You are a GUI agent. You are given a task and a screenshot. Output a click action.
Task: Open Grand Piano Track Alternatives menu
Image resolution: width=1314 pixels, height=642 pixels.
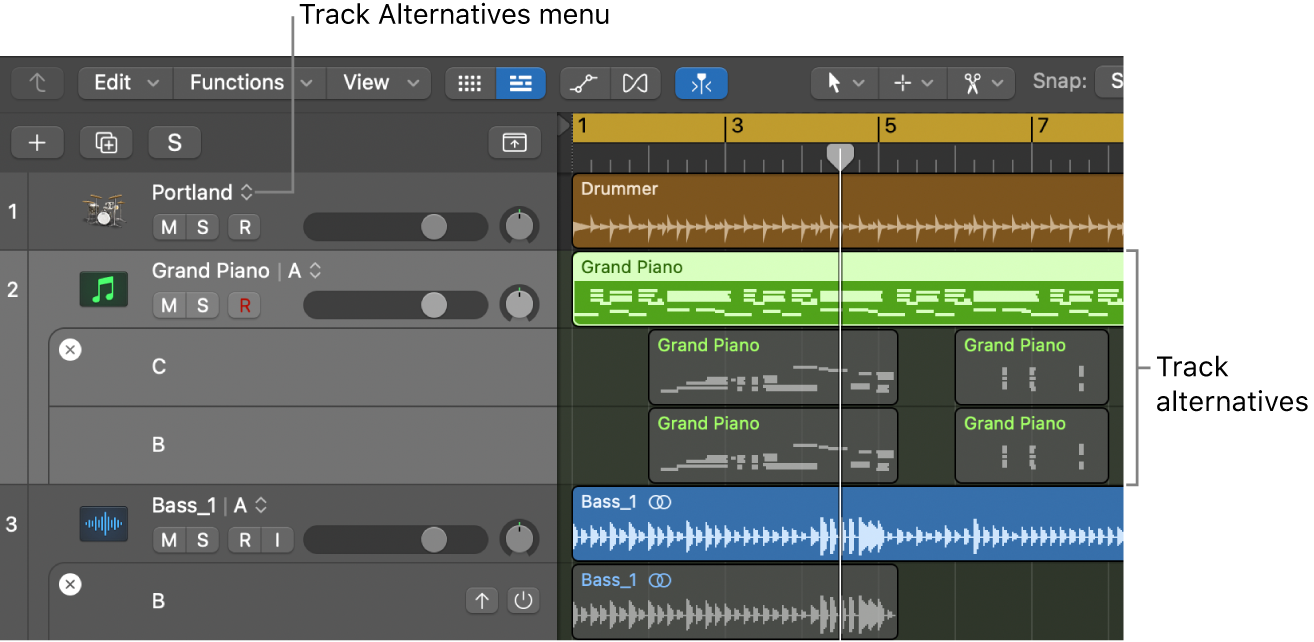(315, 271)
